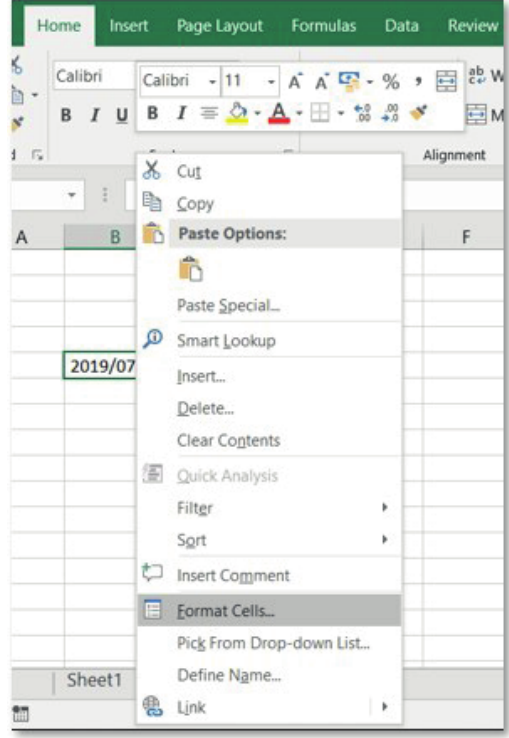The height and width of the screenshot is (738, 509).
Task: Open the Formulas tab
Action: [x=324, y=25]
